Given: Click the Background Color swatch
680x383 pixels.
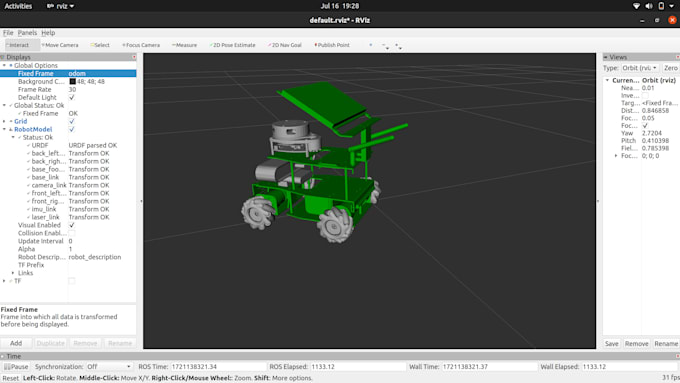Looking at the screenshot, I should point(72,82).
